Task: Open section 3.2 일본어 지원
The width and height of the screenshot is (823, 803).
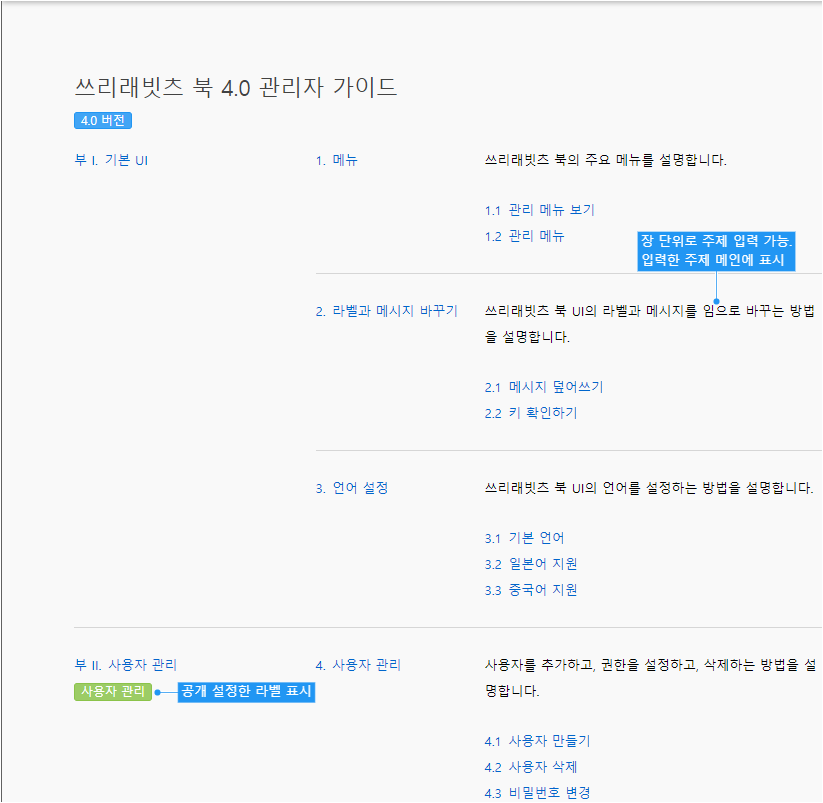Action: (x=531, y=564)
